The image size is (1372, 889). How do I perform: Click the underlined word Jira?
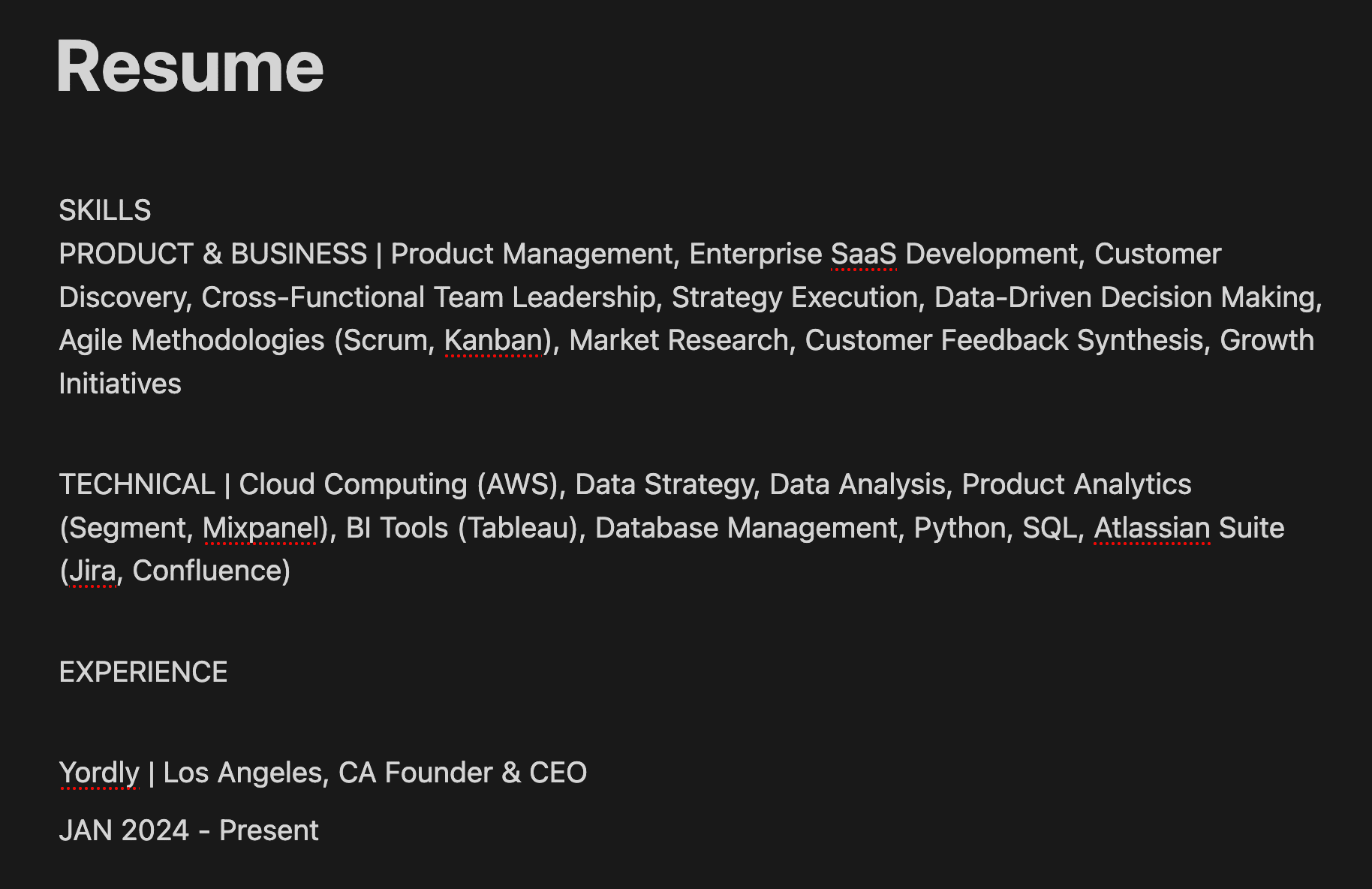point(92,571)
